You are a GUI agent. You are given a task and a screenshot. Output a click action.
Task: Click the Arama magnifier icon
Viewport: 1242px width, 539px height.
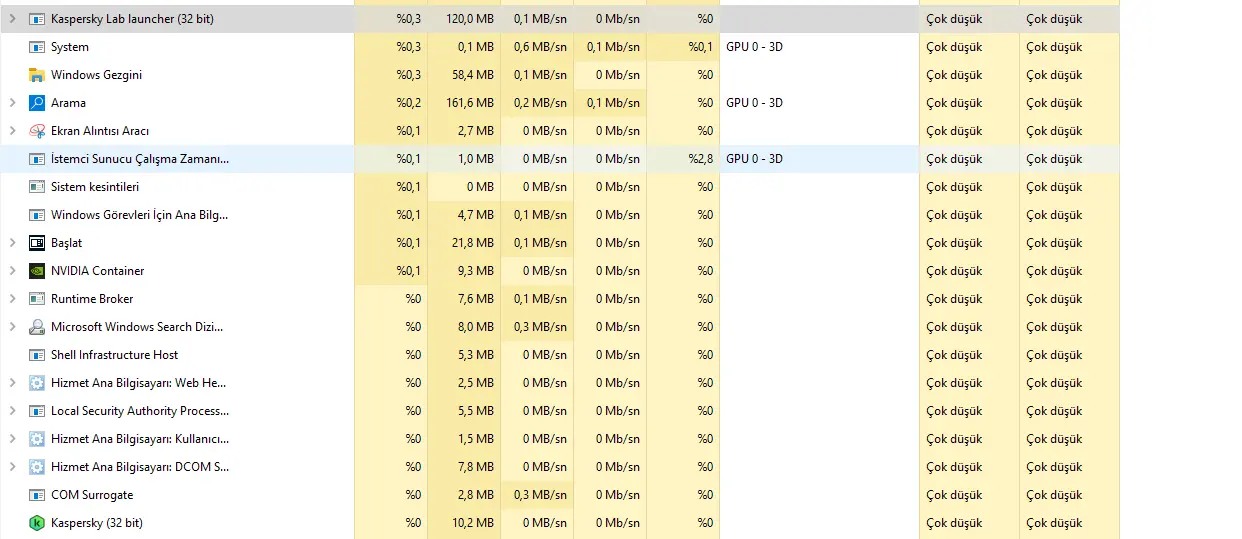37,103
